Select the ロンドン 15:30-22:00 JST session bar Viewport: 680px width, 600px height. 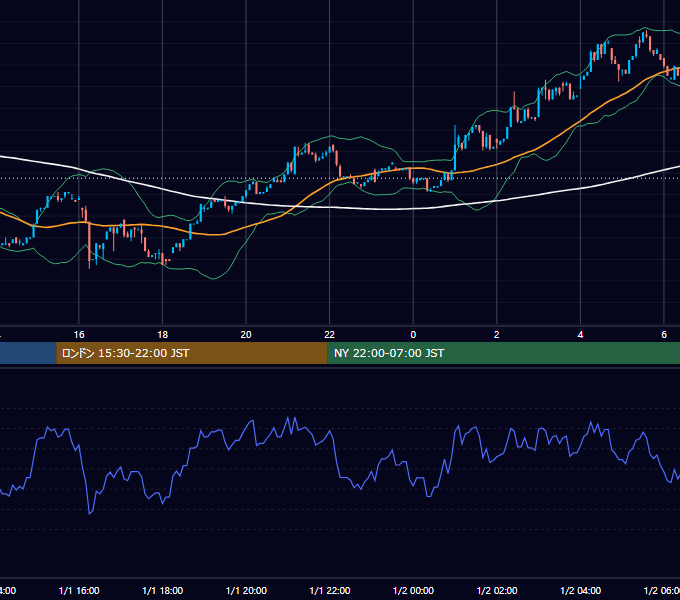[192, 353]
